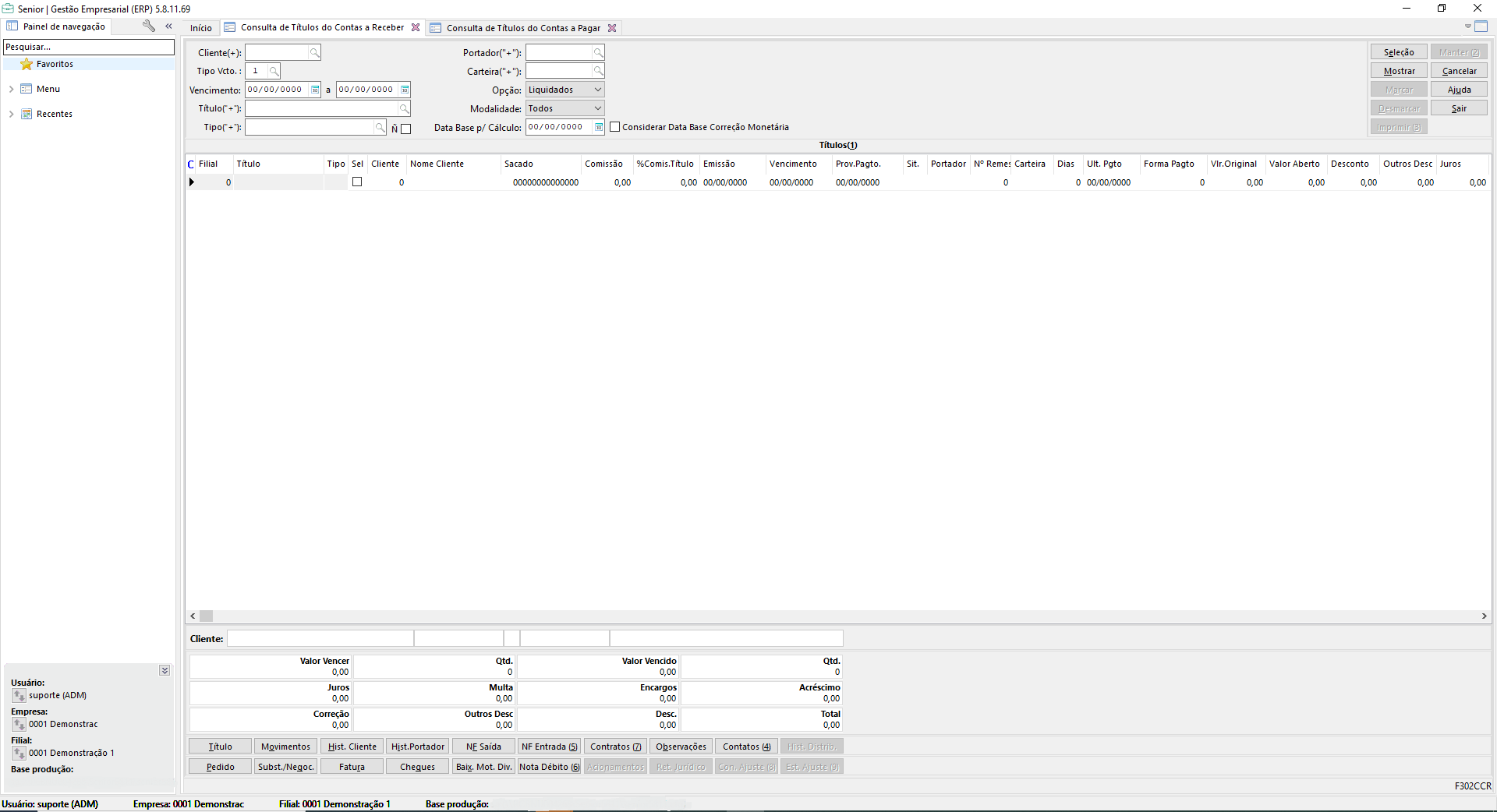Click the Nota Débito button

549,767
